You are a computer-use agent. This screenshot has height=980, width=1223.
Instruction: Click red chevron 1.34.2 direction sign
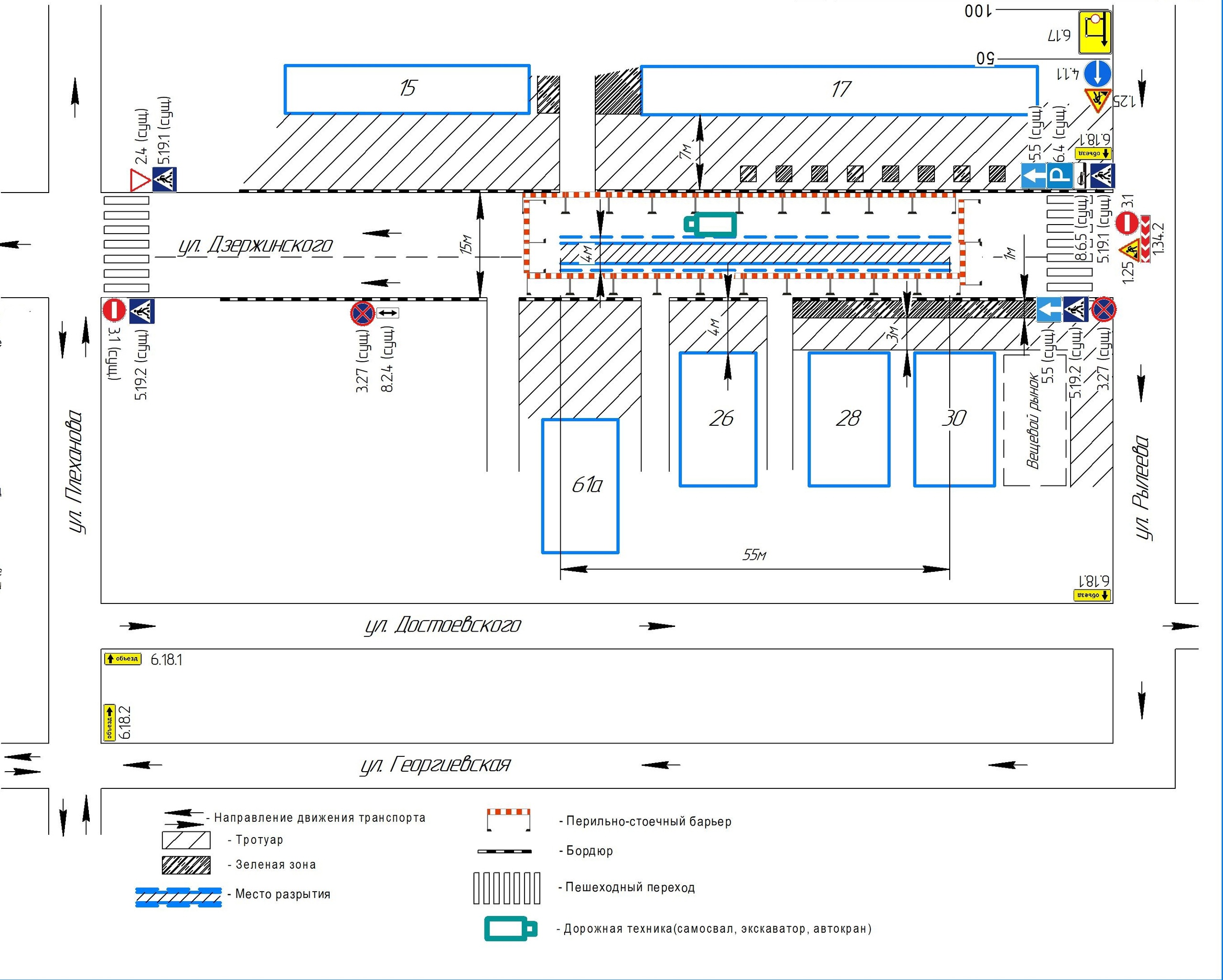click(1145, 238)
